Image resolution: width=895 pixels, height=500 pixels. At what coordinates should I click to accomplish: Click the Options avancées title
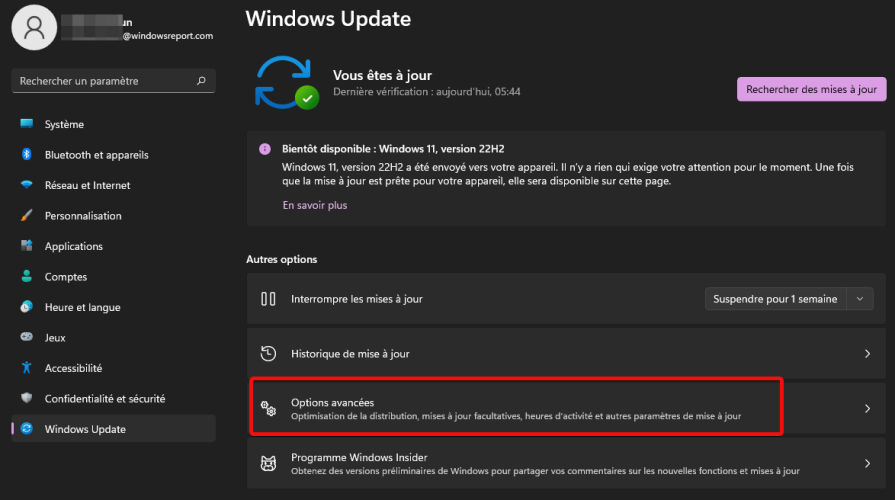pos(332,402)
